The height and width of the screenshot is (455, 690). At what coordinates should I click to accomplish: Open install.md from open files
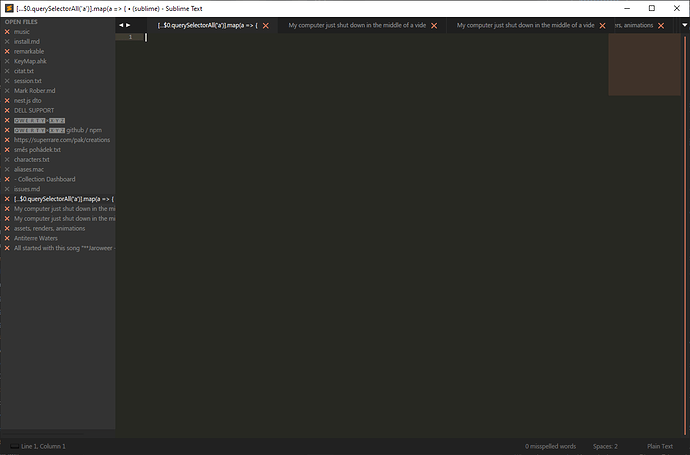pyautogui.click(x=26, y=41)
